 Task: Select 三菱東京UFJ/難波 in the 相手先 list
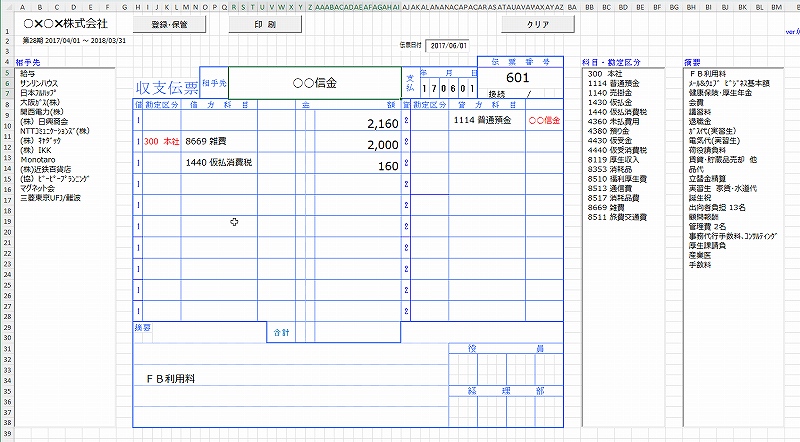[x=50, y=198]
